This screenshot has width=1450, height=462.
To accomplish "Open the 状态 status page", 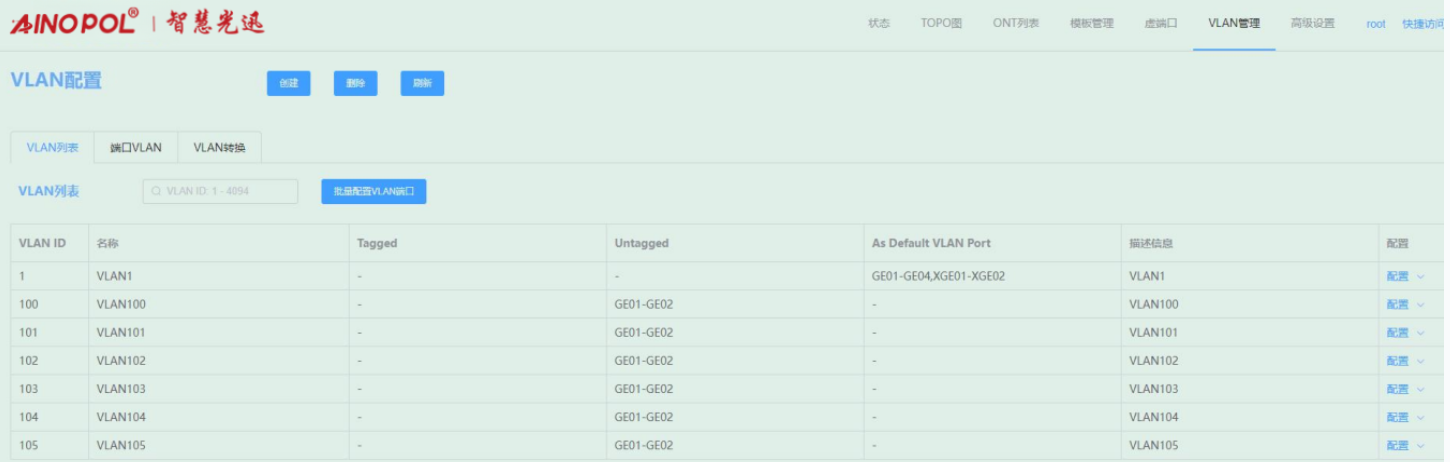I will 879,24.
